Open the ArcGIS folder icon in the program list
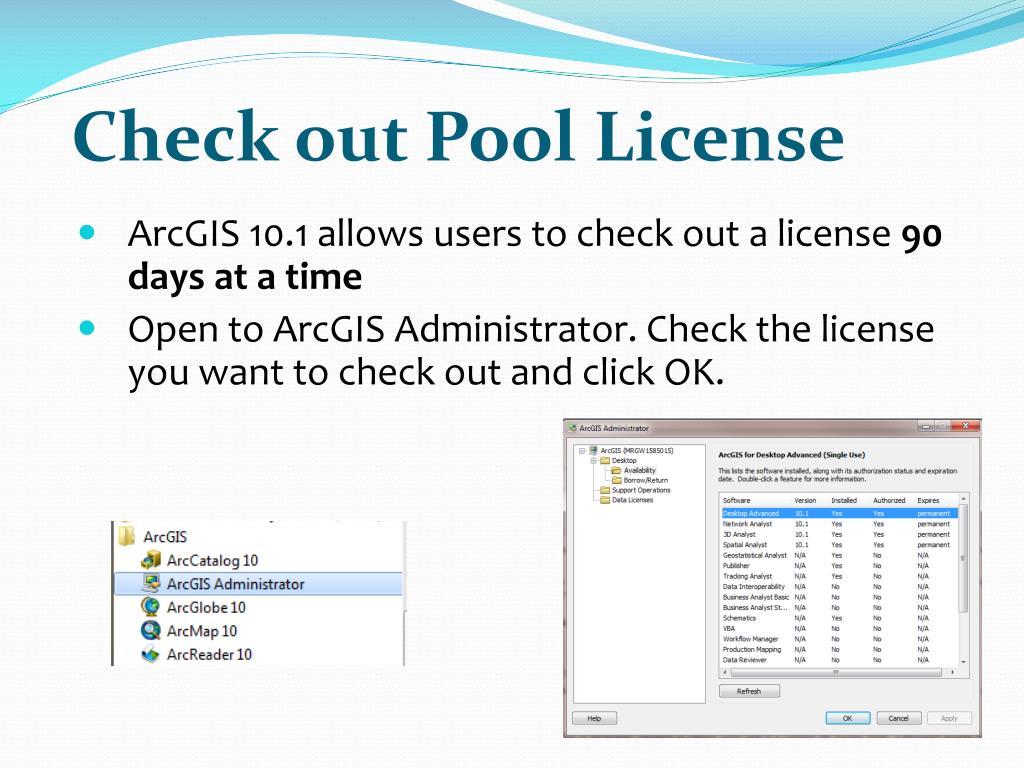 pyautogui.click(x=126, y=536)
